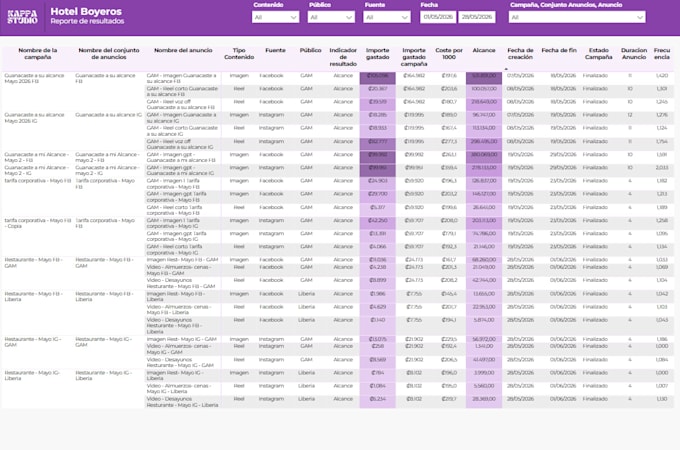Open the Contenido filter dropdown
Image resolution: width=680 pixels, height=450 pixels.
(x=275, y=17)
